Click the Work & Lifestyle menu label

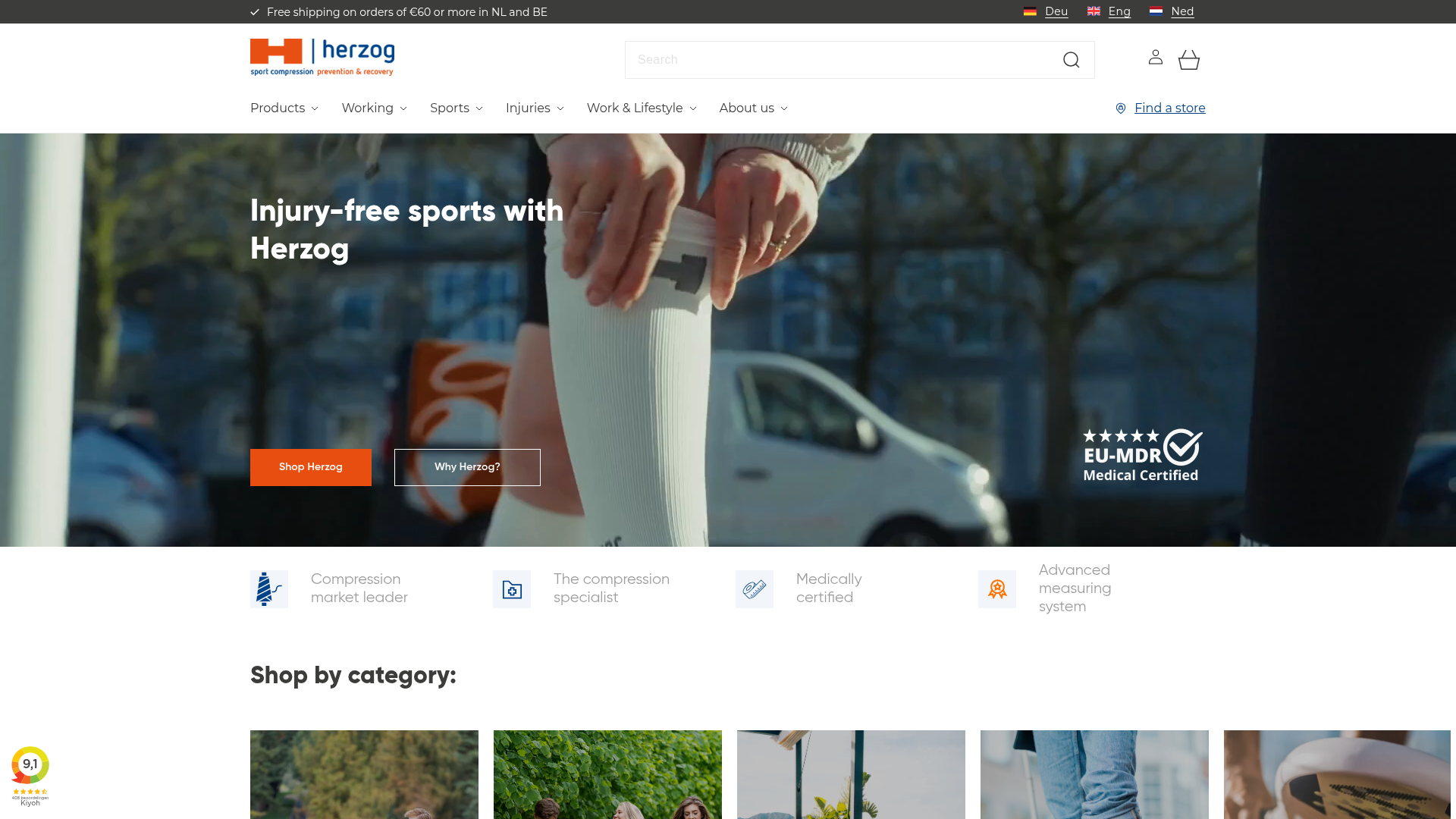635,108
